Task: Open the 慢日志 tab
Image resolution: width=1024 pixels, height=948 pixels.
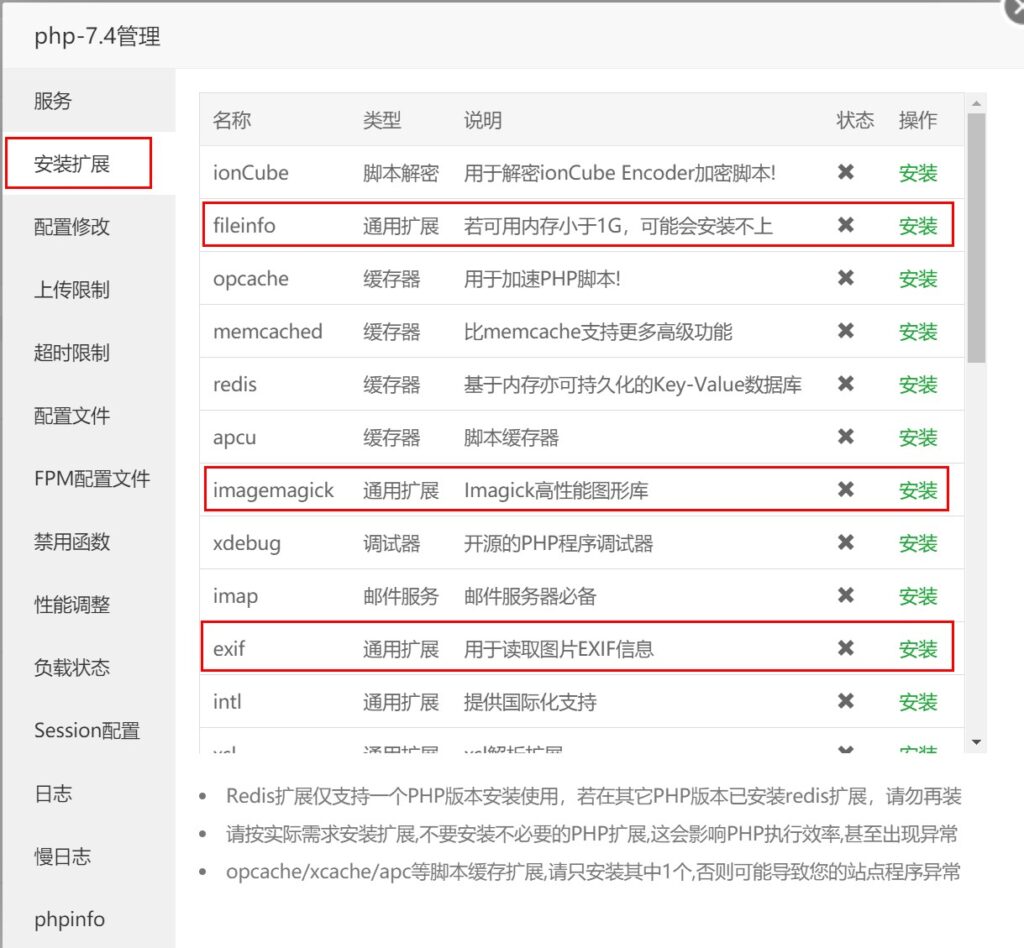Action: (x=62, y=857)
